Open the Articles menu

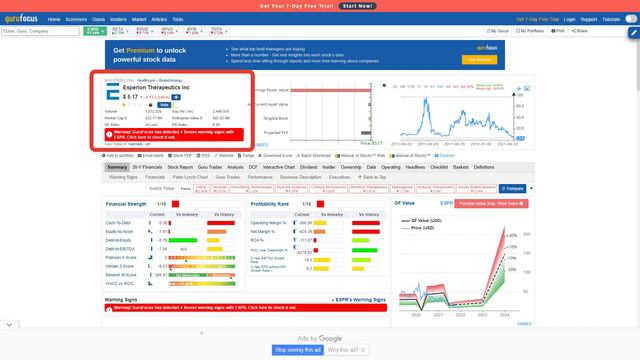(159, 19)
